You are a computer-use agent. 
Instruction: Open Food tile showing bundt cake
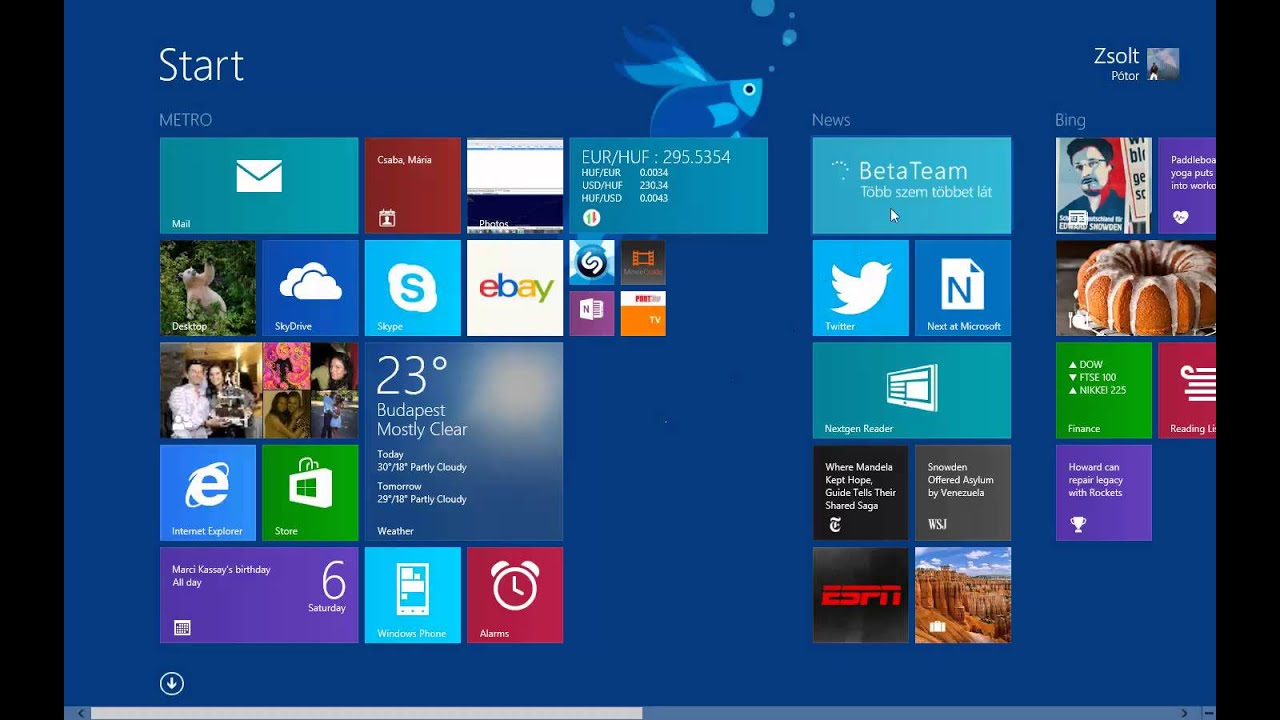1136,288
